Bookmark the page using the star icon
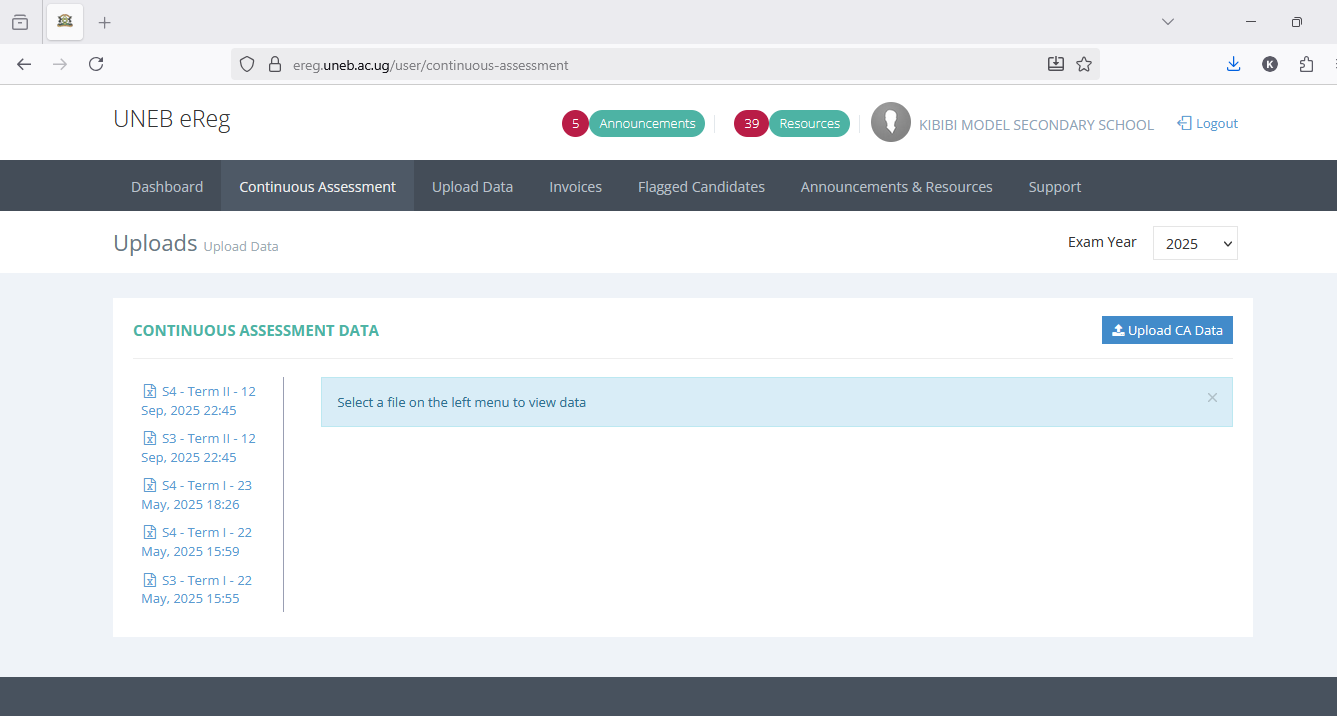The image size is (1337, 716). click(x=1084, y=63)
